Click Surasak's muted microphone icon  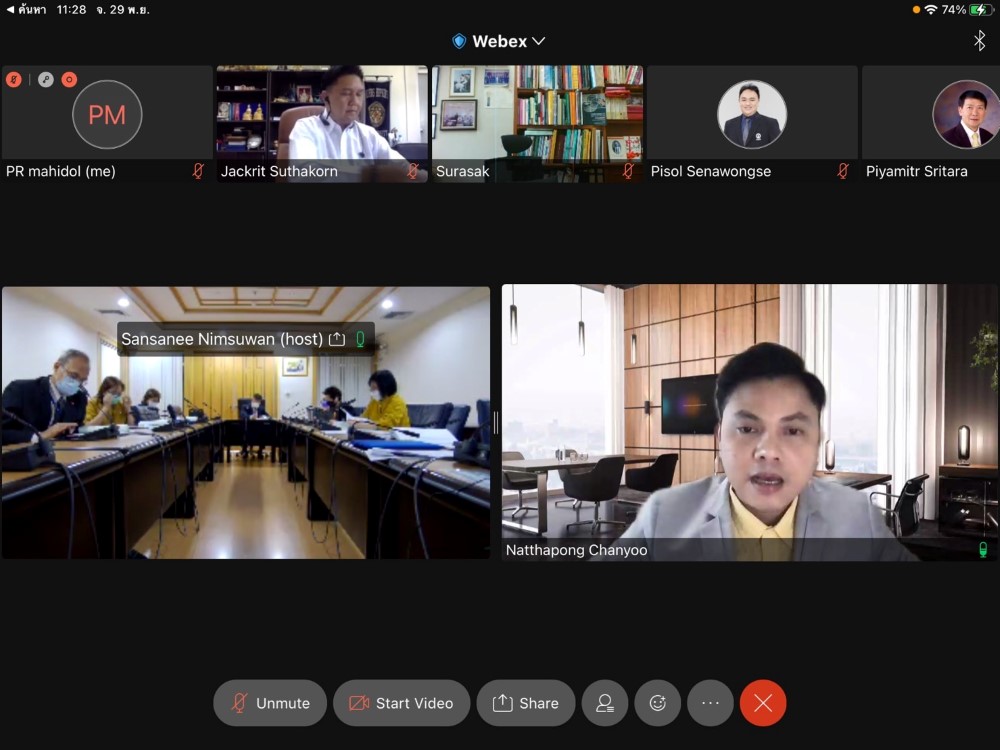[628, 171]
